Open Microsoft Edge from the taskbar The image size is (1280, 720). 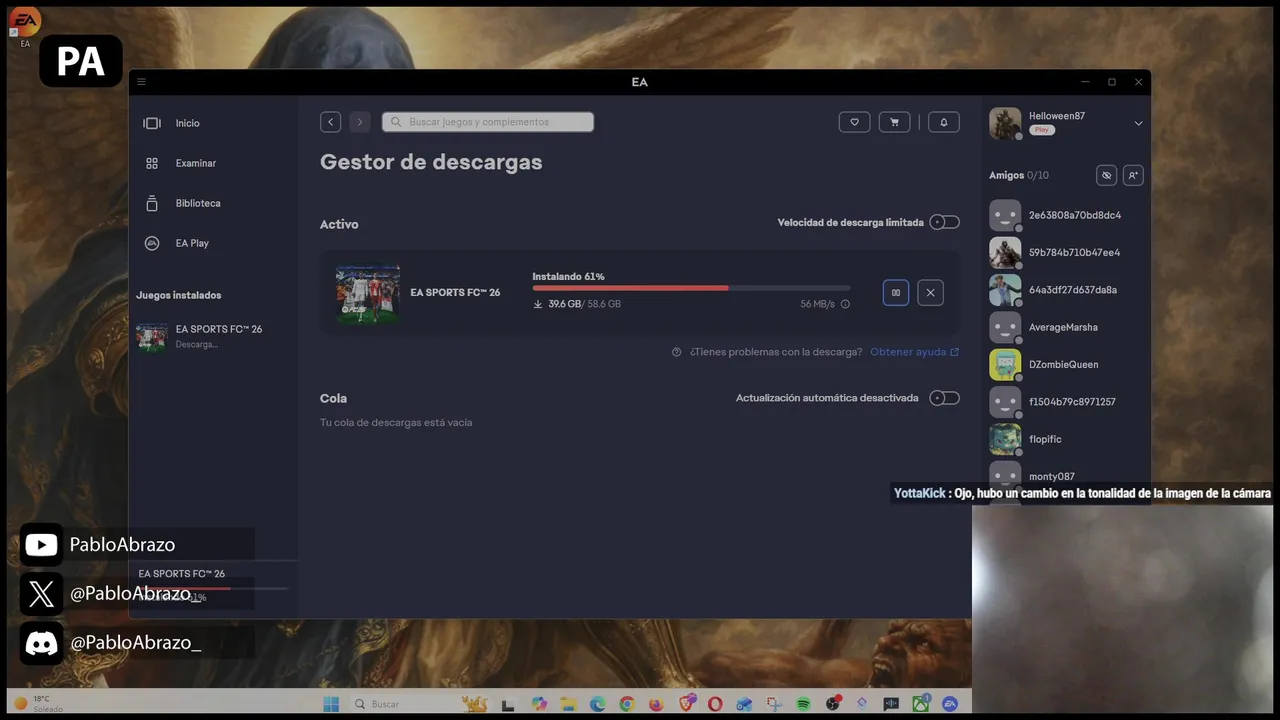(x=597, y=704)
